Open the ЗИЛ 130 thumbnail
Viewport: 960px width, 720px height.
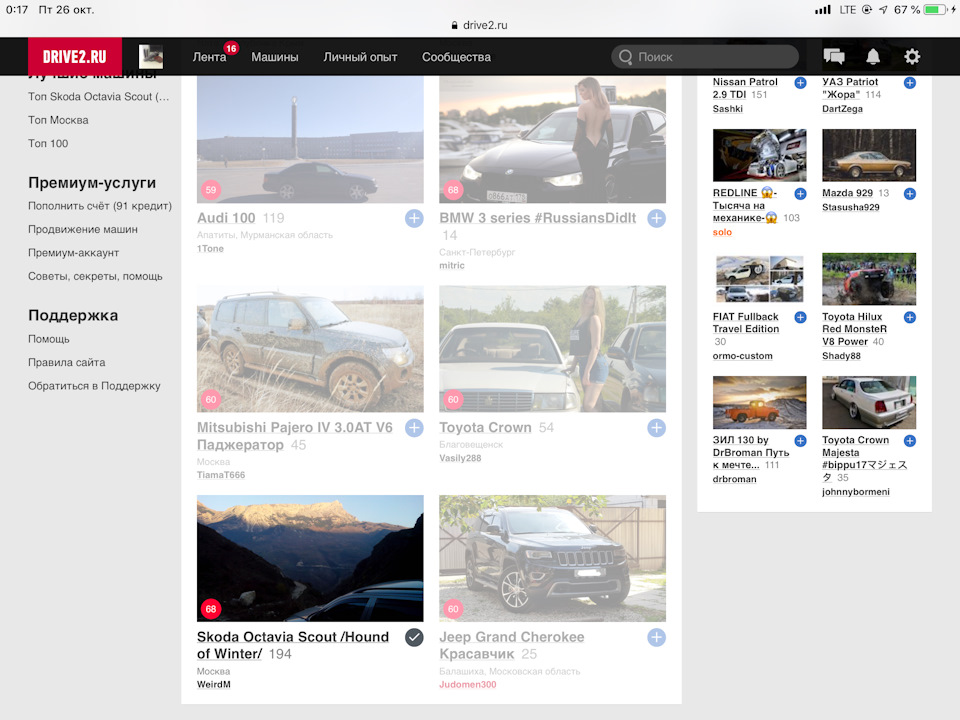click(759, 402)
